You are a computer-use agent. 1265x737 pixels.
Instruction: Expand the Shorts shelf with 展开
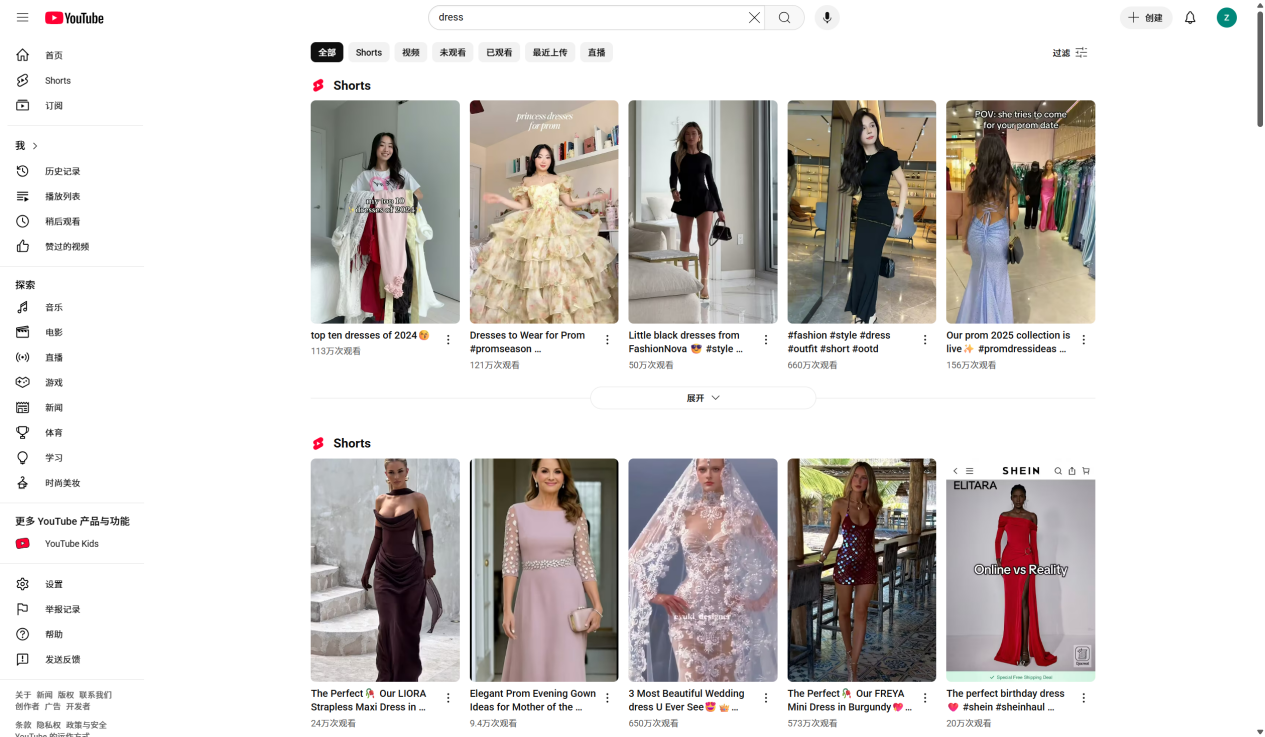[703, 398]
